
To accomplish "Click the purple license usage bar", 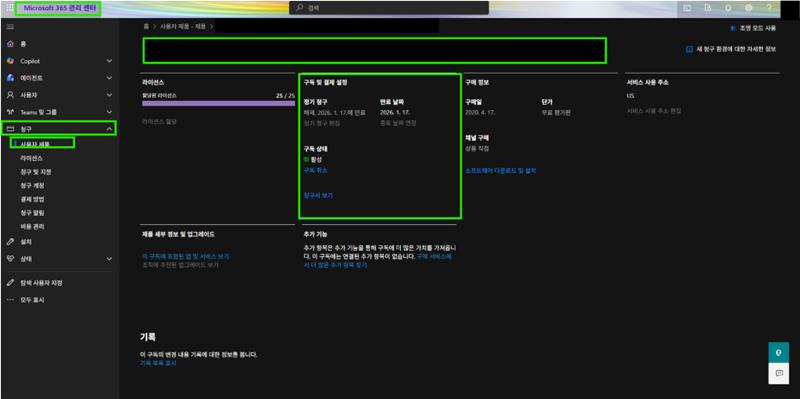I will coord(218,104).
